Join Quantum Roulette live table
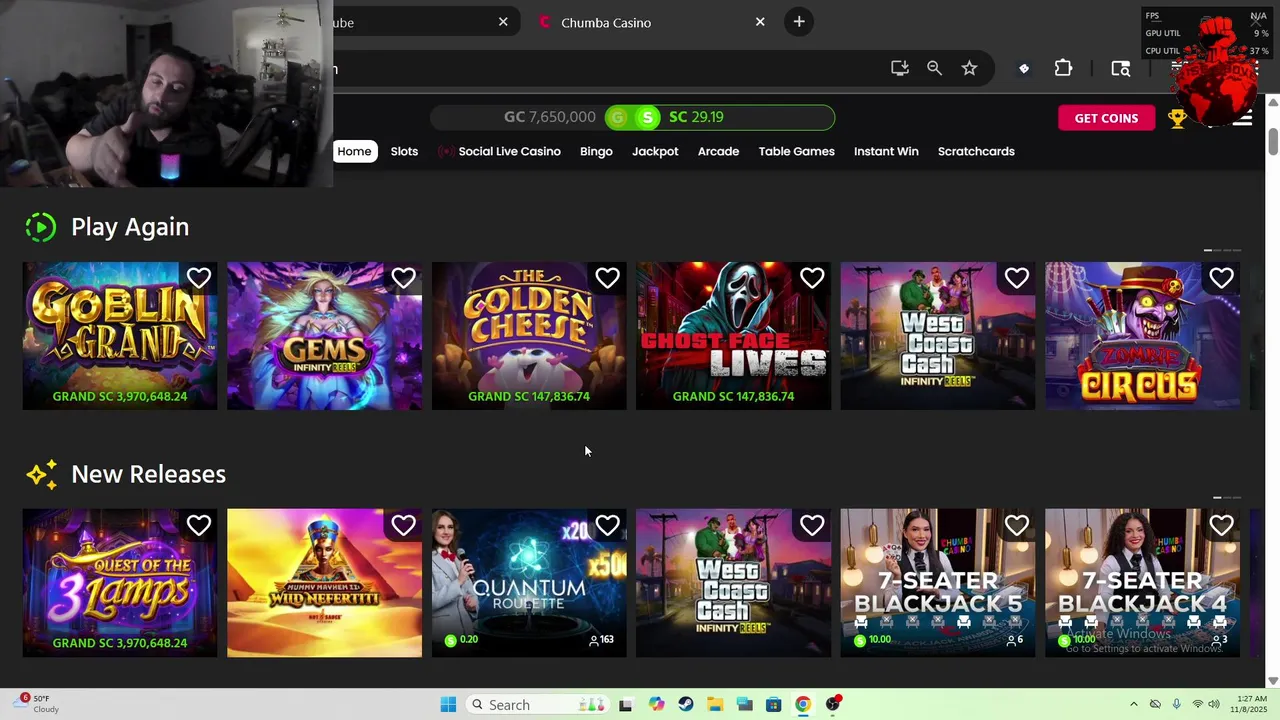Viewport: 1280px width, 720px height. click(x=529, y=583)
